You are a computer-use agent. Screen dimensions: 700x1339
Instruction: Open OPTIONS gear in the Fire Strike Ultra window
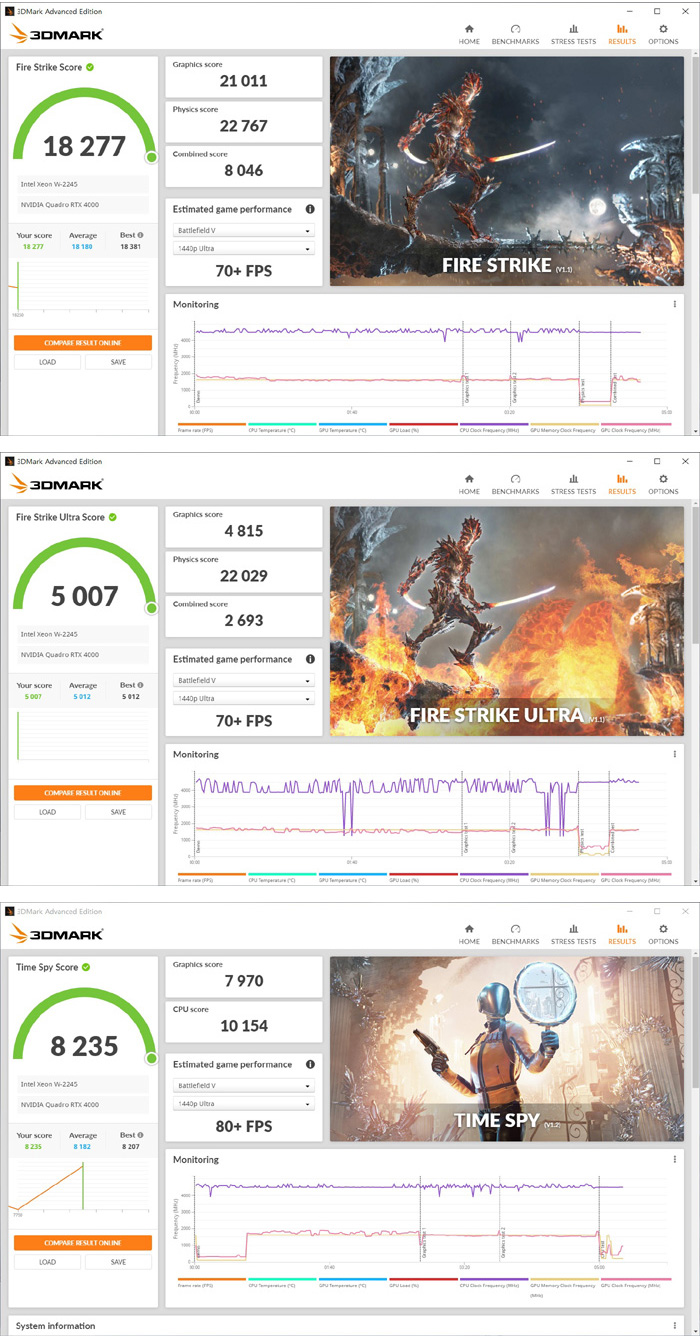point(663,485)
